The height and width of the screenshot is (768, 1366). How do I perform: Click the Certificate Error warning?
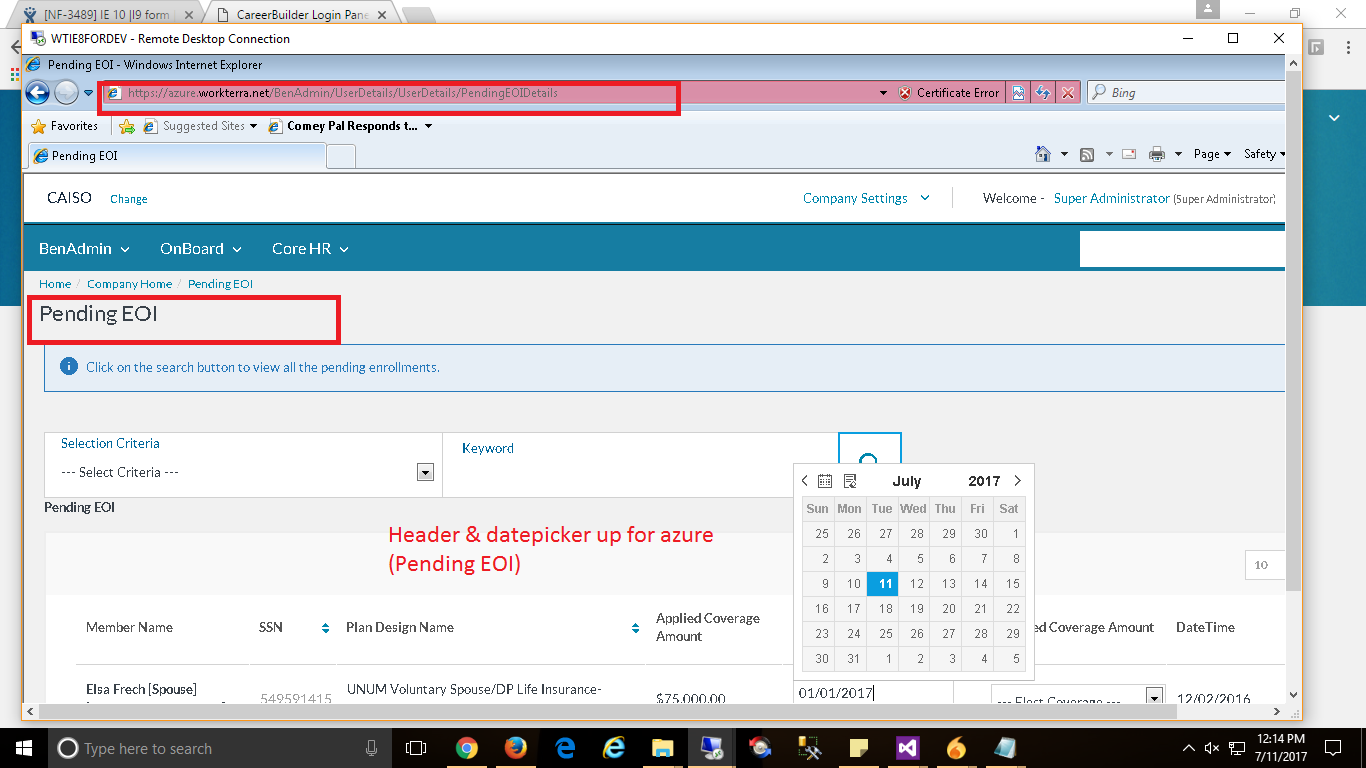point(949,93)
